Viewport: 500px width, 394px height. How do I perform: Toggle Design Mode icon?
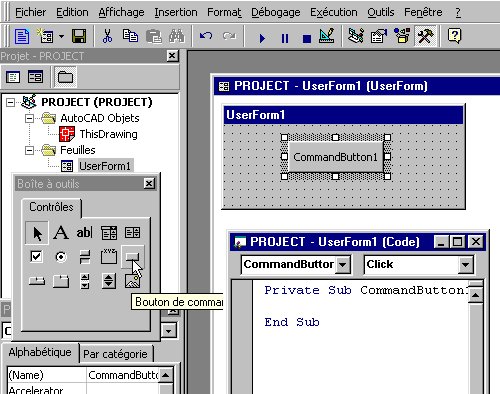326,36
